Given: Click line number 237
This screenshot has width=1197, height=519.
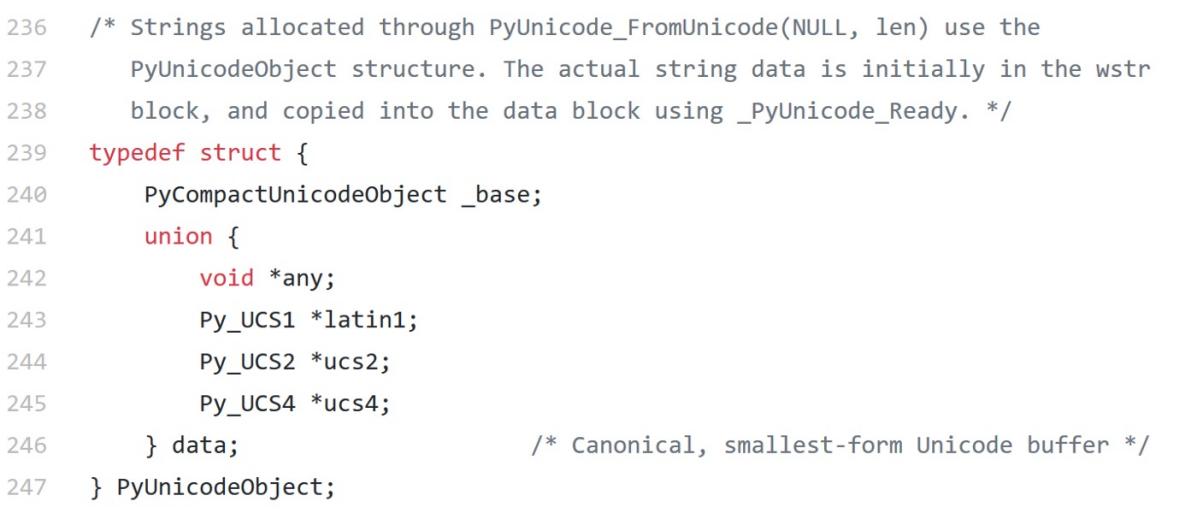Looking at the screenshot, I should point(27,70).
